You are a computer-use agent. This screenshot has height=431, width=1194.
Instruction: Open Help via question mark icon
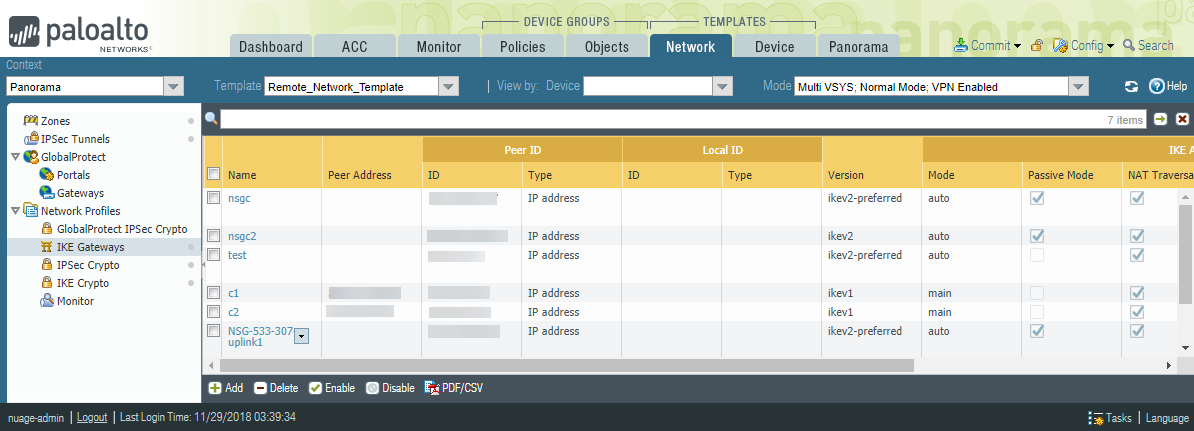point(1157,87)
